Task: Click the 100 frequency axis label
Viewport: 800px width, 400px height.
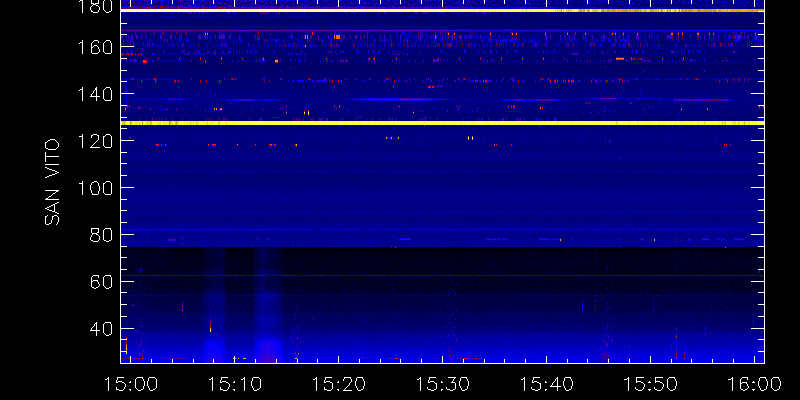Action: point(94,188)
